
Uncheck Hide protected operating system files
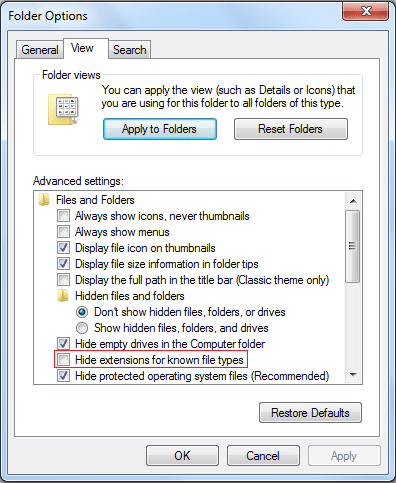tap(63, 376)
